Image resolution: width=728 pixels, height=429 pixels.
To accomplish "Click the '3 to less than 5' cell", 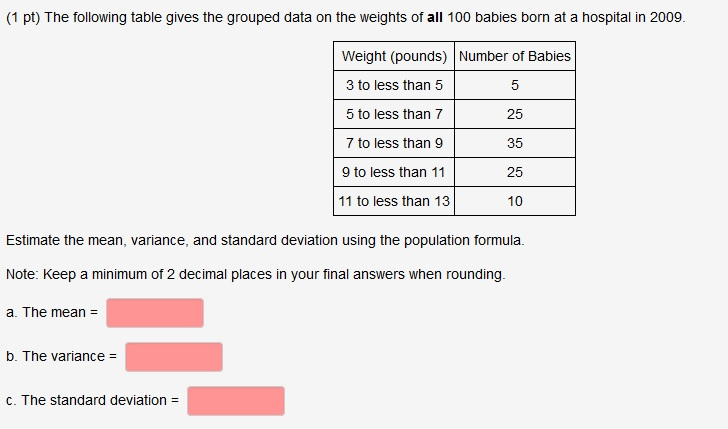I will point(394,85).
